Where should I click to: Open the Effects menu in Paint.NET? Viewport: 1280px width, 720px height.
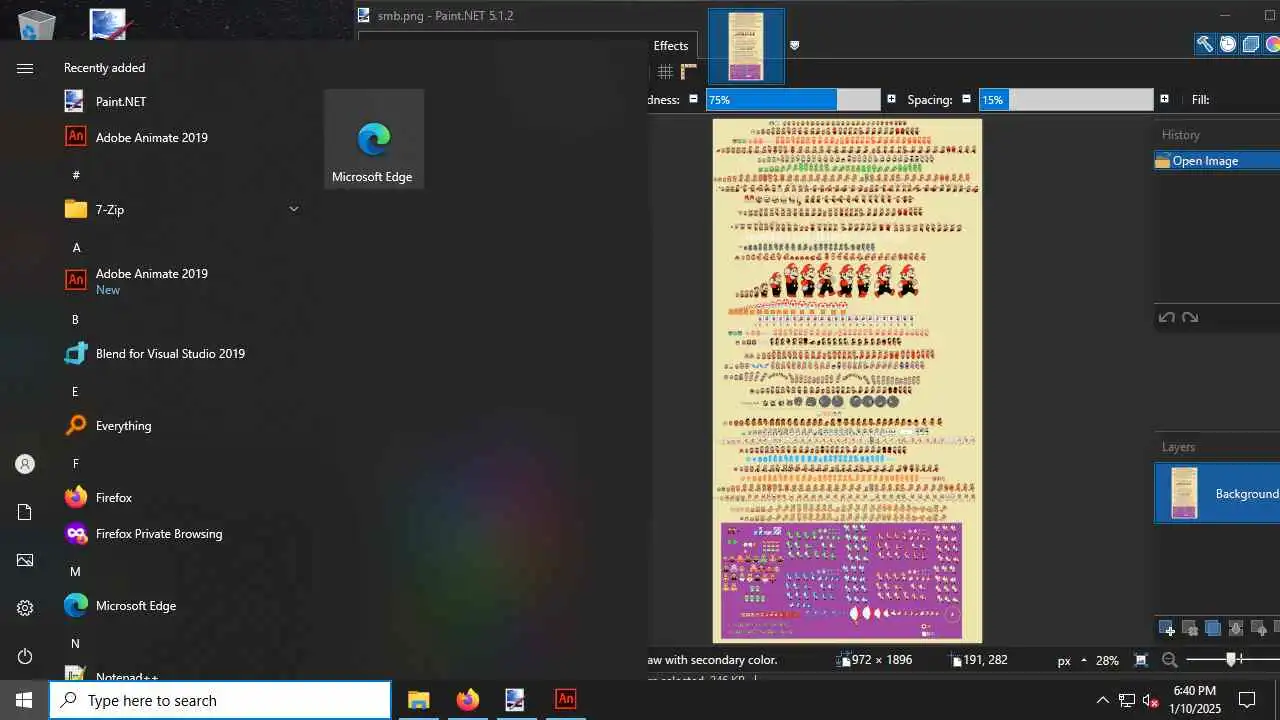pyautogui.click(x=670, y=45)
